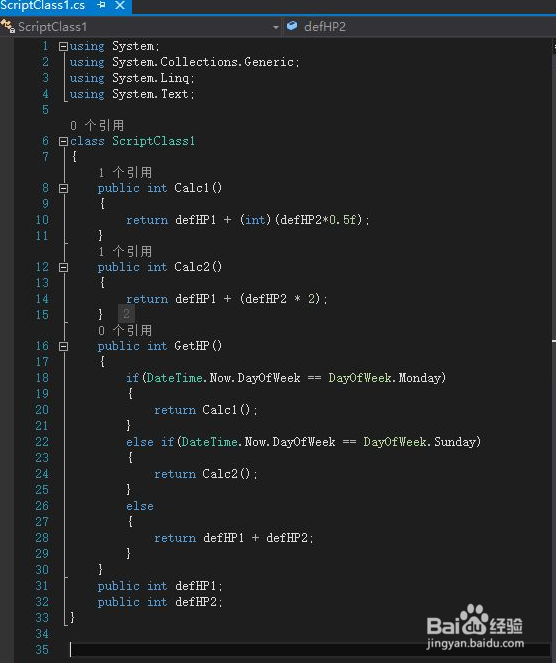Click field declaration defHP1 on line 31
The width and height of the screenshot is (556, 663).
160,586
